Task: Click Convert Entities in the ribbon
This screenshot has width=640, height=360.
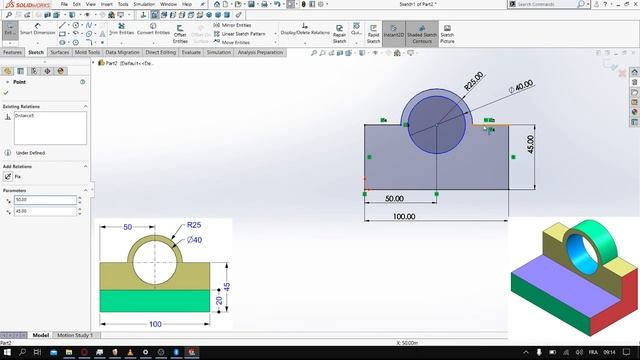Action: tap(153, 29)
